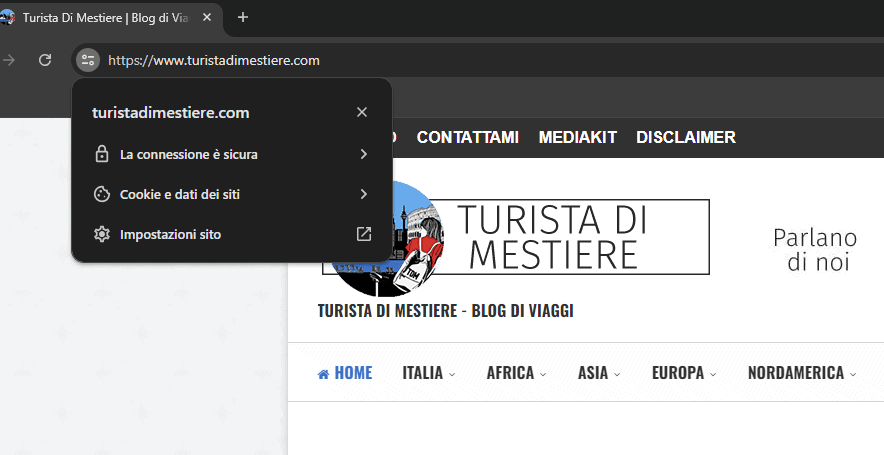Expand the secure connection chevron arrow
This screenshot has width=884, height=455.
[x=364, y=154]
